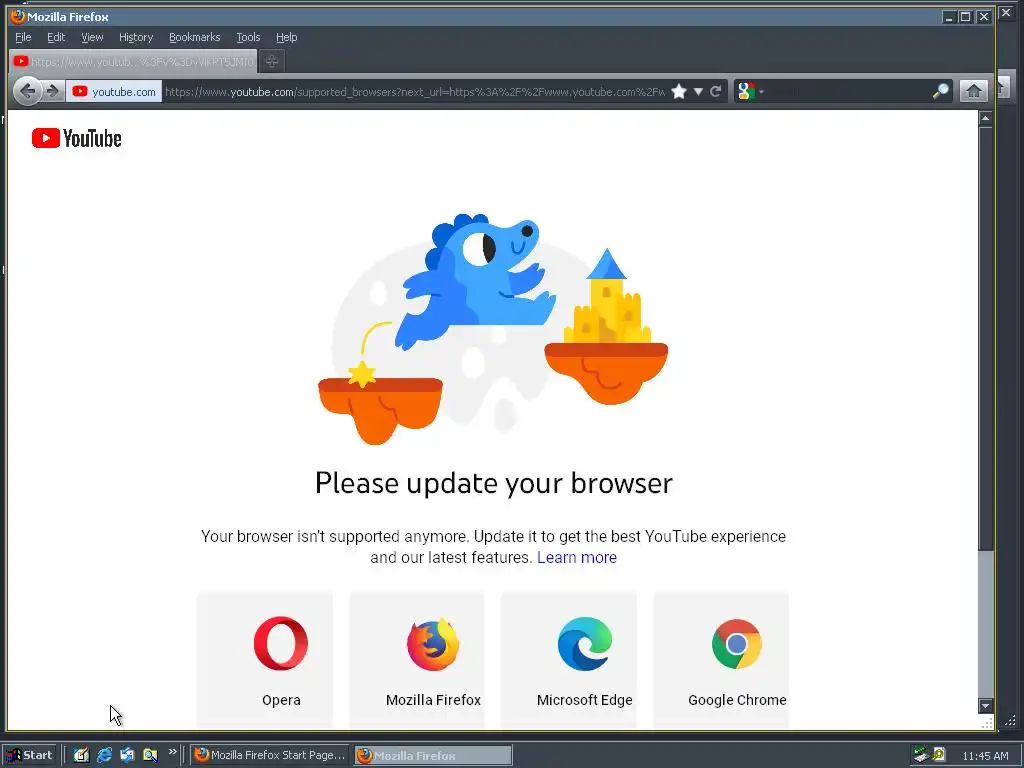Expand the quick launch overflow chevron
1024x768 pixels.
pos(172,752)
